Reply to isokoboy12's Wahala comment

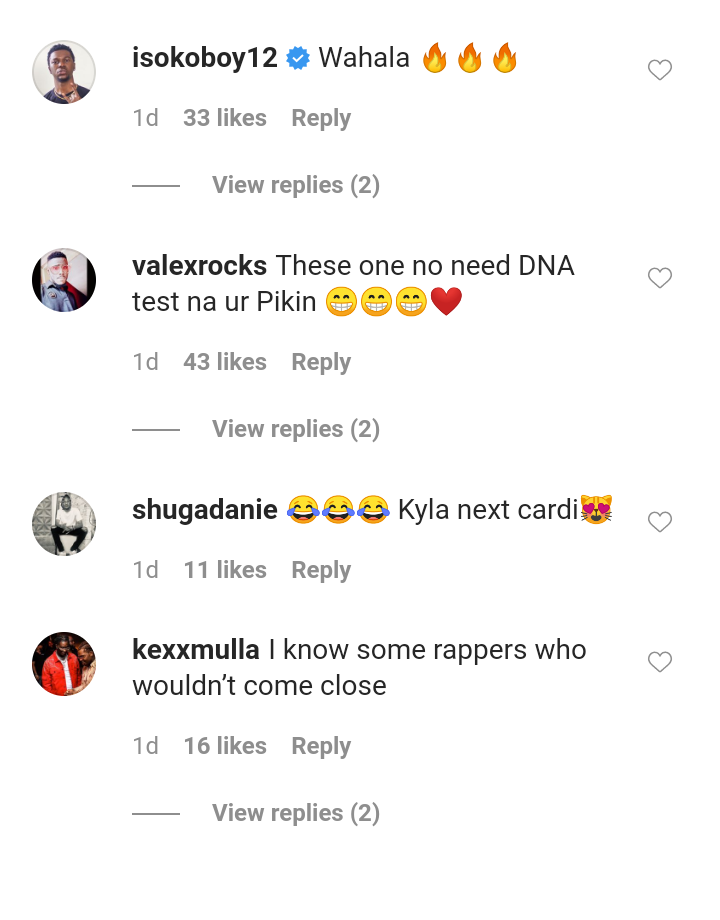pos(320,118)
